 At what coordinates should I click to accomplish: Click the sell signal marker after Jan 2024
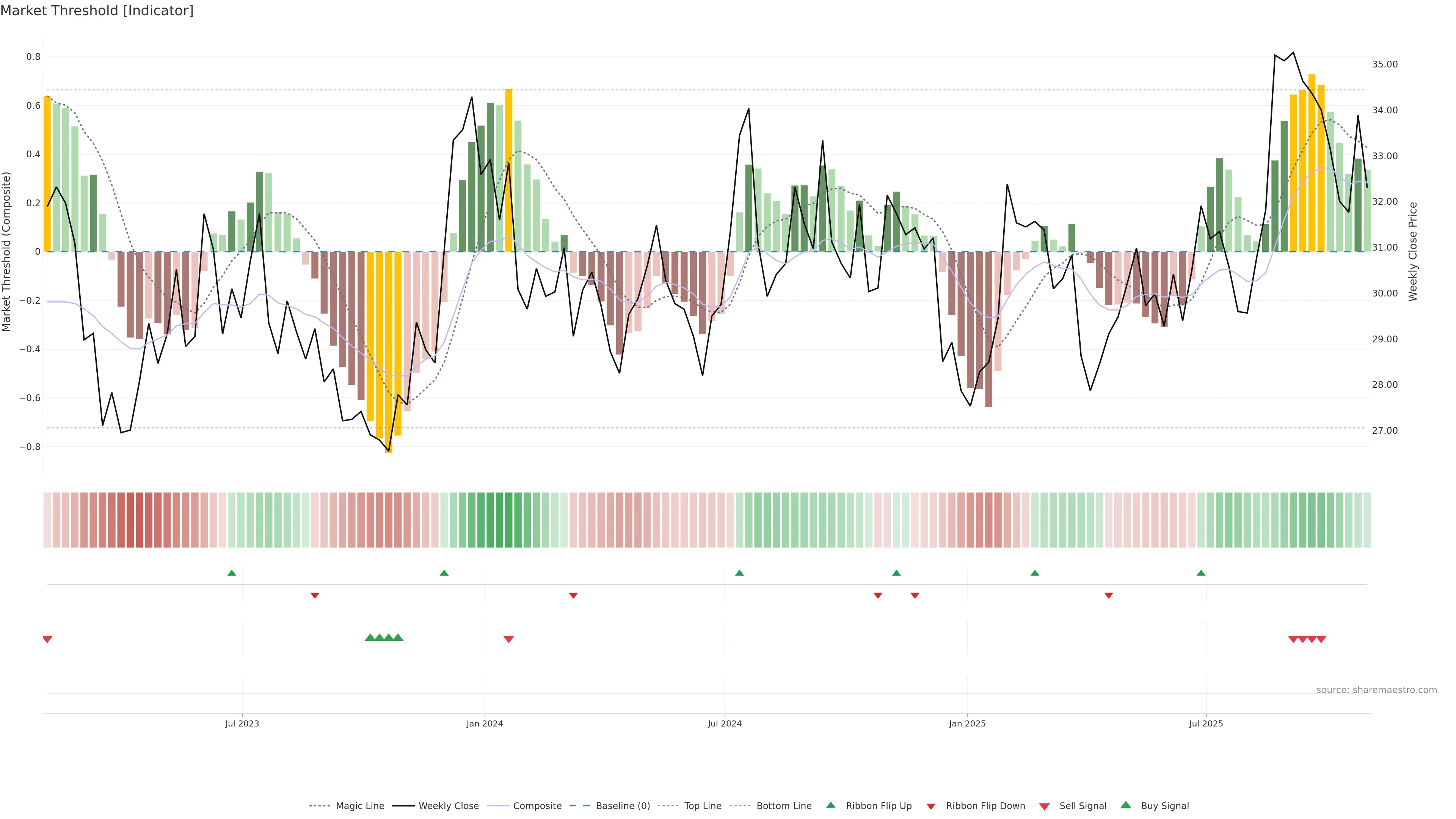(508, 639)
